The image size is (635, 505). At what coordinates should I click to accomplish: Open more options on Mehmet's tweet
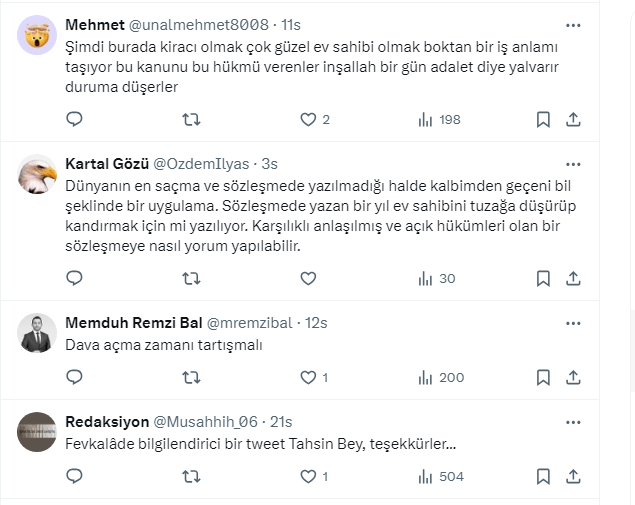coord(573,24)
